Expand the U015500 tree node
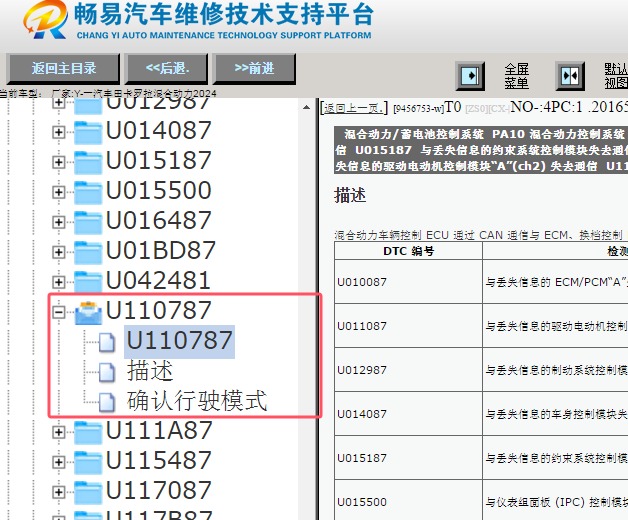The height and width of the screenshot is (520, 628). click(58, 192)
